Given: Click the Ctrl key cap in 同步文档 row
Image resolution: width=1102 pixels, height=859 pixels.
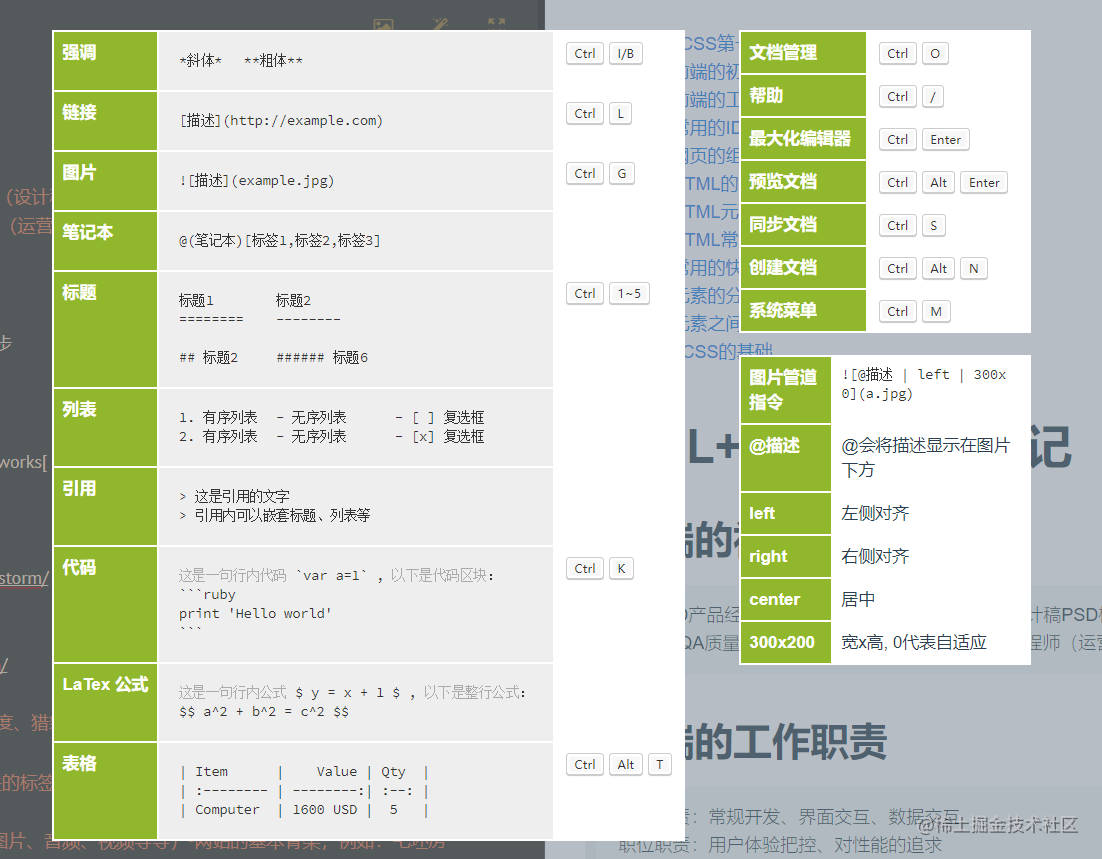Looking at the screenshot, I should click(897, 225).
